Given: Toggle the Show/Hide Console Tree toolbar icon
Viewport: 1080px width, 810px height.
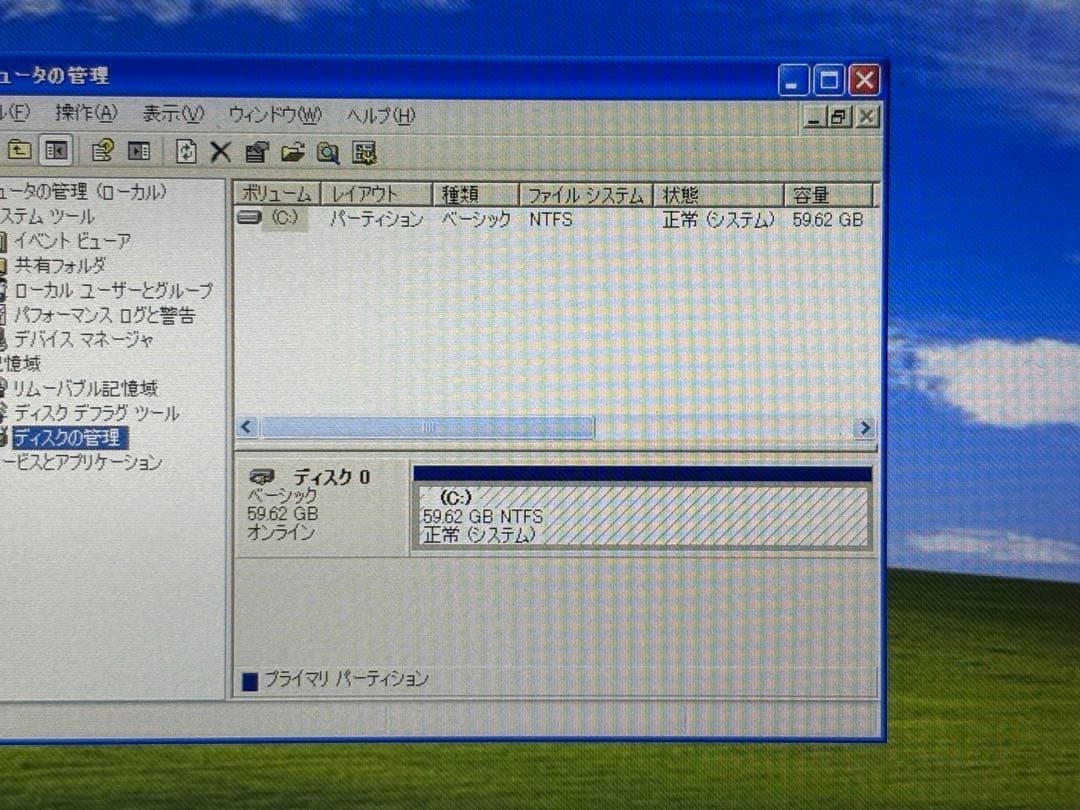Looking at the screenshot, I should 56,150.
